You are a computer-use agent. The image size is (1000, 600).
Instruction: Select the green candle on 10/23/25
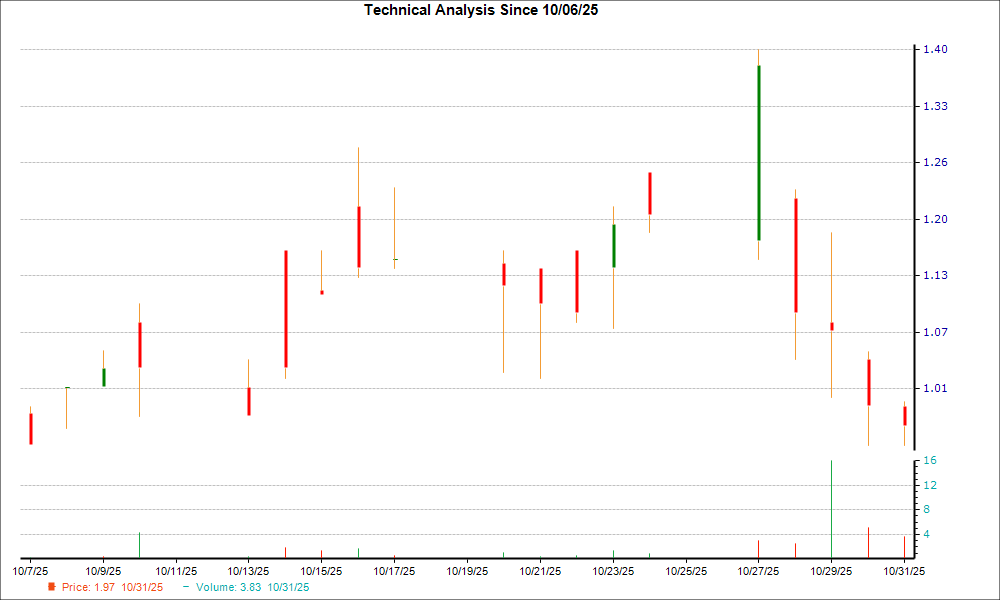click(613, 245)
